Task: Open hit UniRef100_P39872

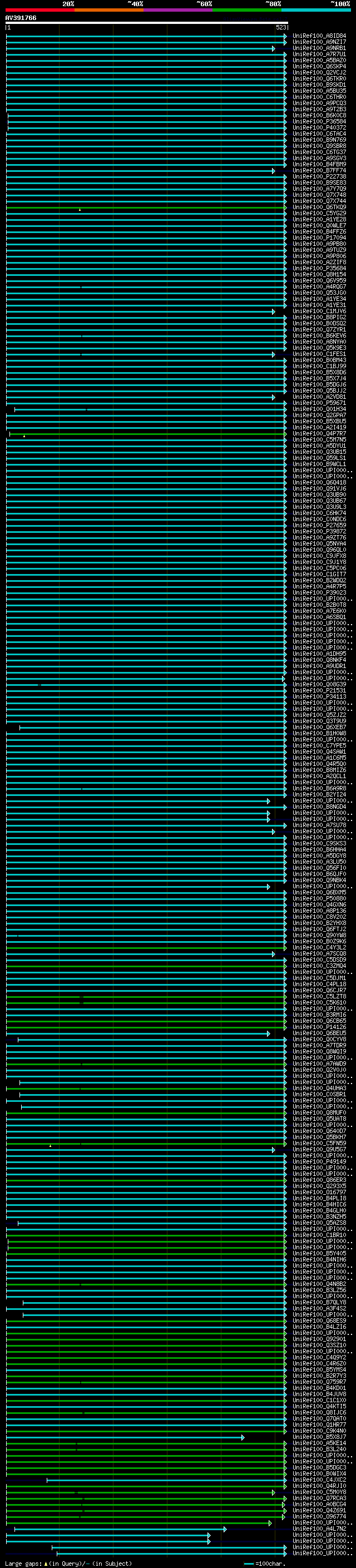Action: (x=319, y=531)
